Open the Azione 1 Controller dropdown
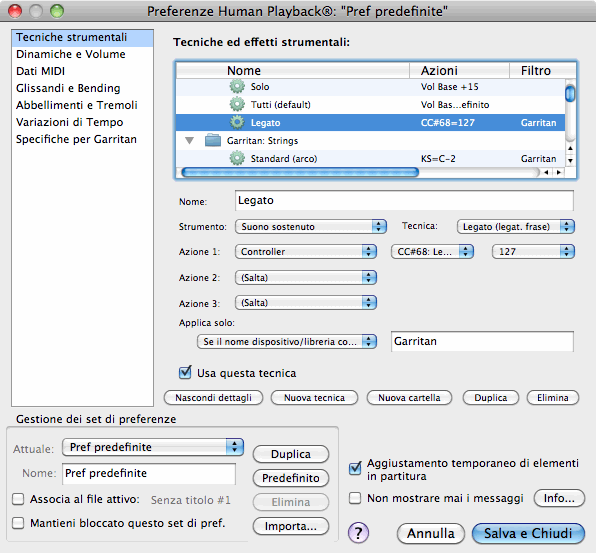The width and height of the screenshot is (596, 553). pyautogui.click(x=306, y=252)
